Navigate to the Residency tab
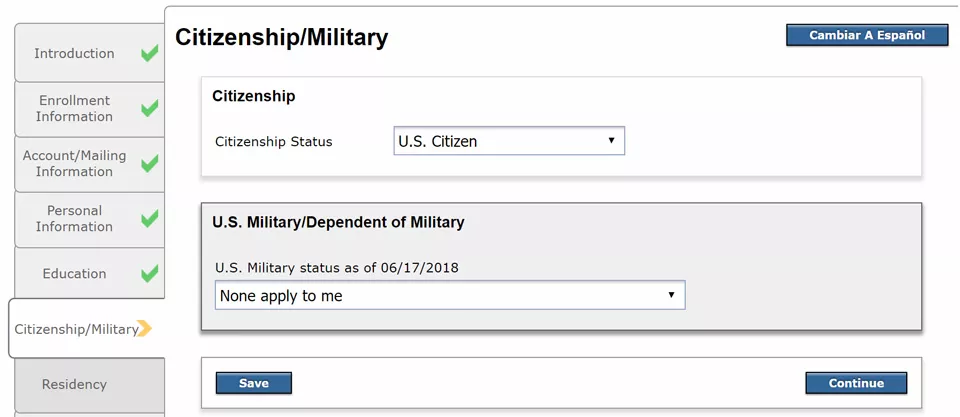This screenshot has height=417, width=960. click(x=89, y=385)
